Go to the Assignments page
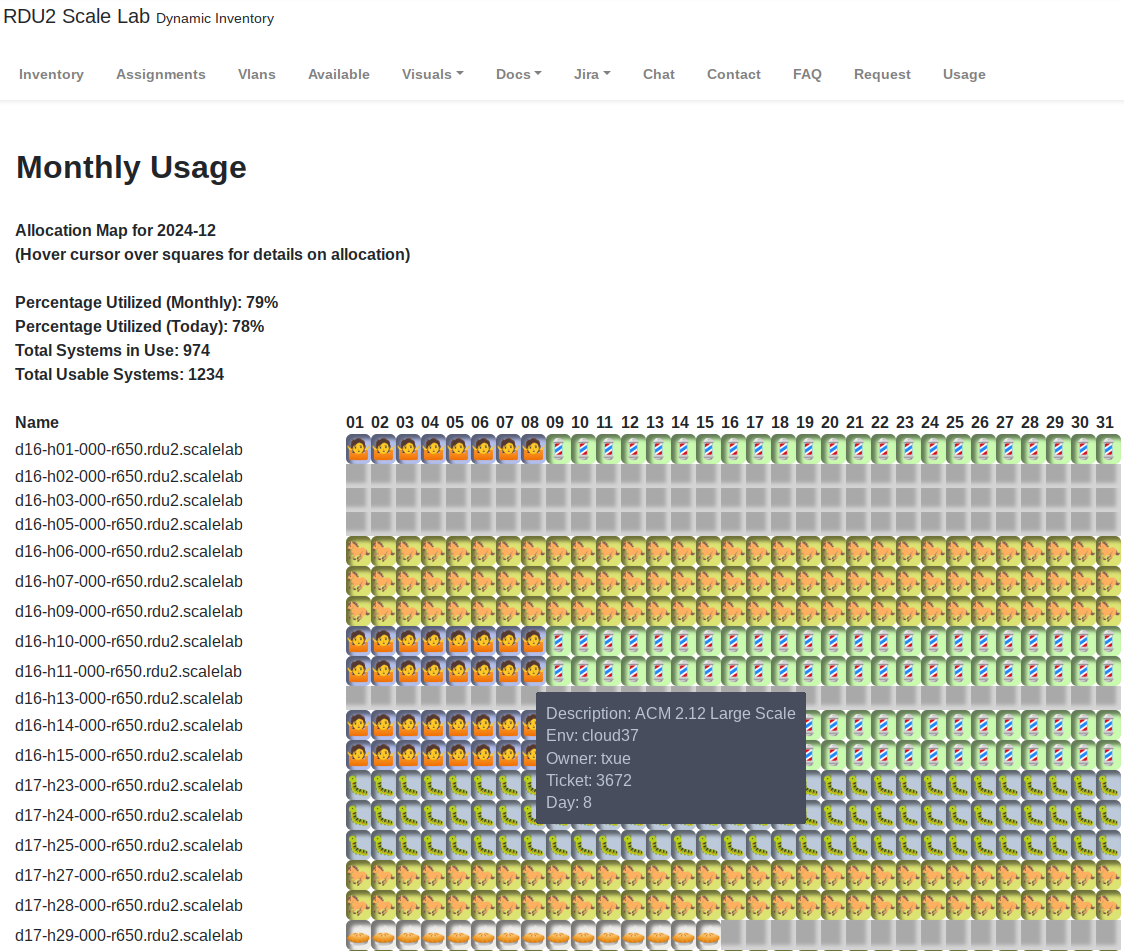Viewport: 1124px width, 951px height. pyautogui.click(x=161, y=74)
